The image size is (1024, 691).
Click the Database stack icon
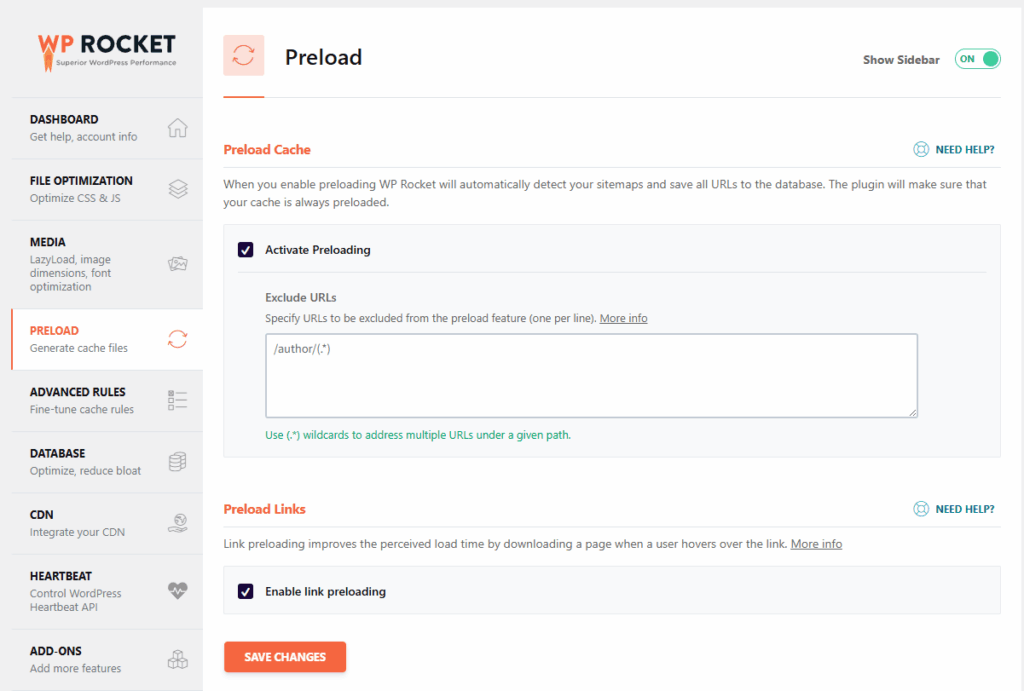point(178,461)
